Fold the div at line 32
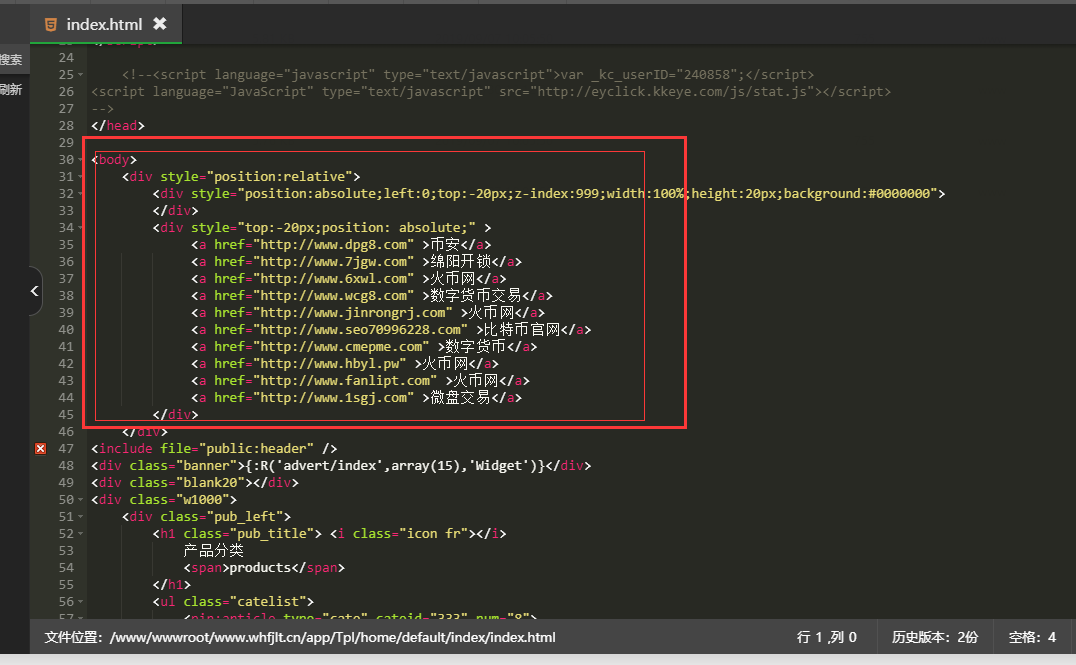Viewport: 1076px width, 665px height. click(x=80, y=194)
